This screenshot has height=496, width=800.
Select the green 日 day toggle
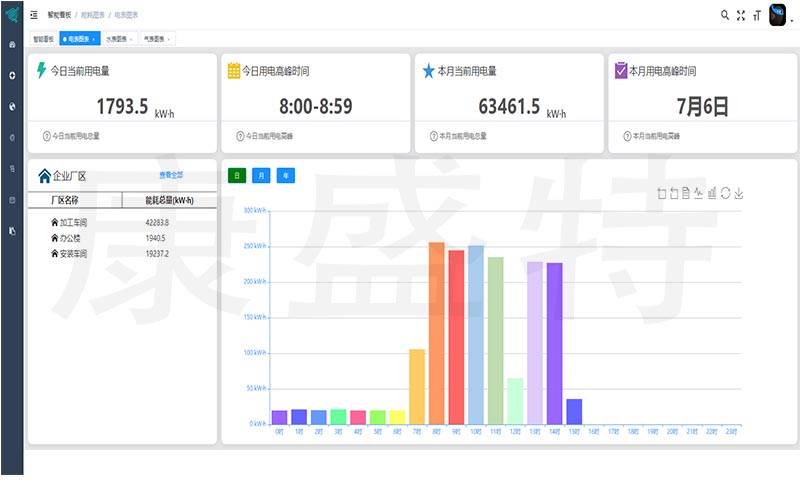point(237,176)
